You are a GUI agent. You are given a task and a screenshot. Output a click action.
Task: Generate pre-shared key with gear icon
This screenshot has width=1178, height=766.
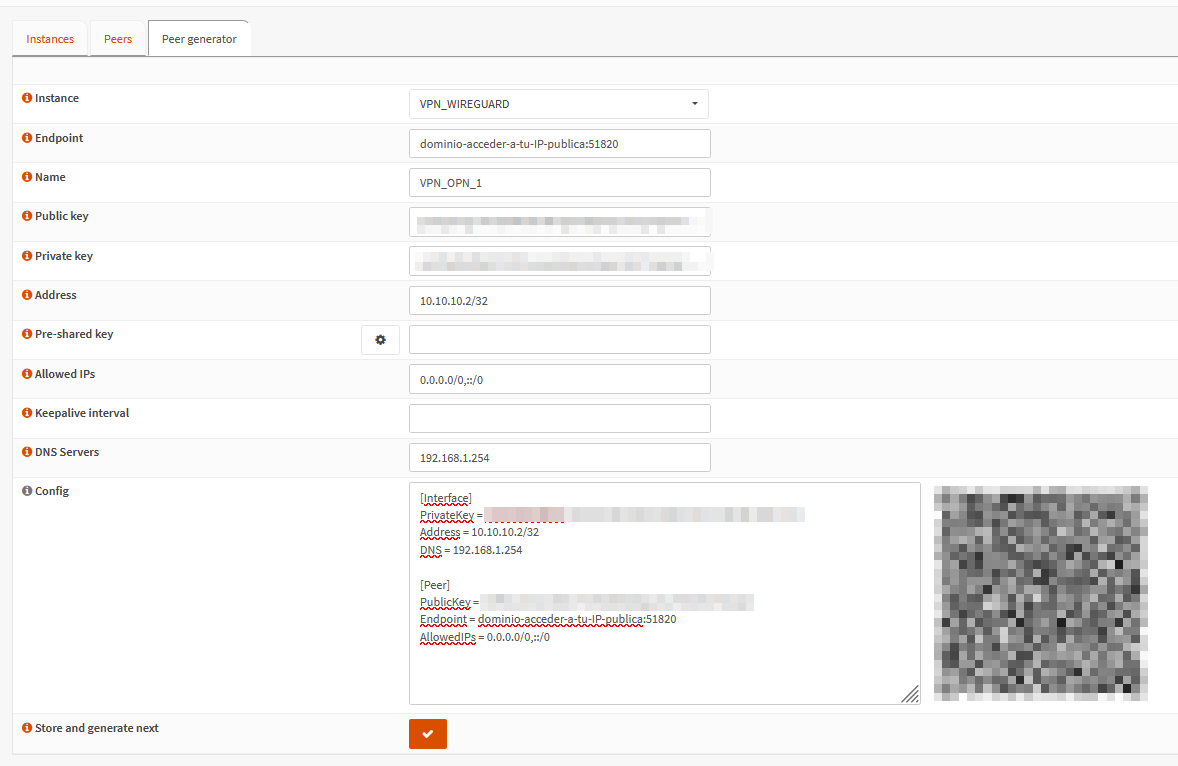point(380,340)
